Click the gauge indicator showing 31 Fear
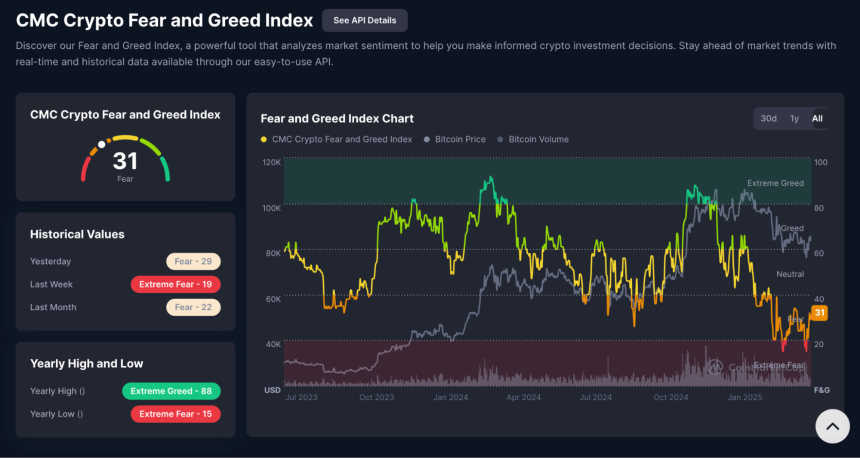The width and height of the screenshot is (860, 458). [x=125, y=159]
